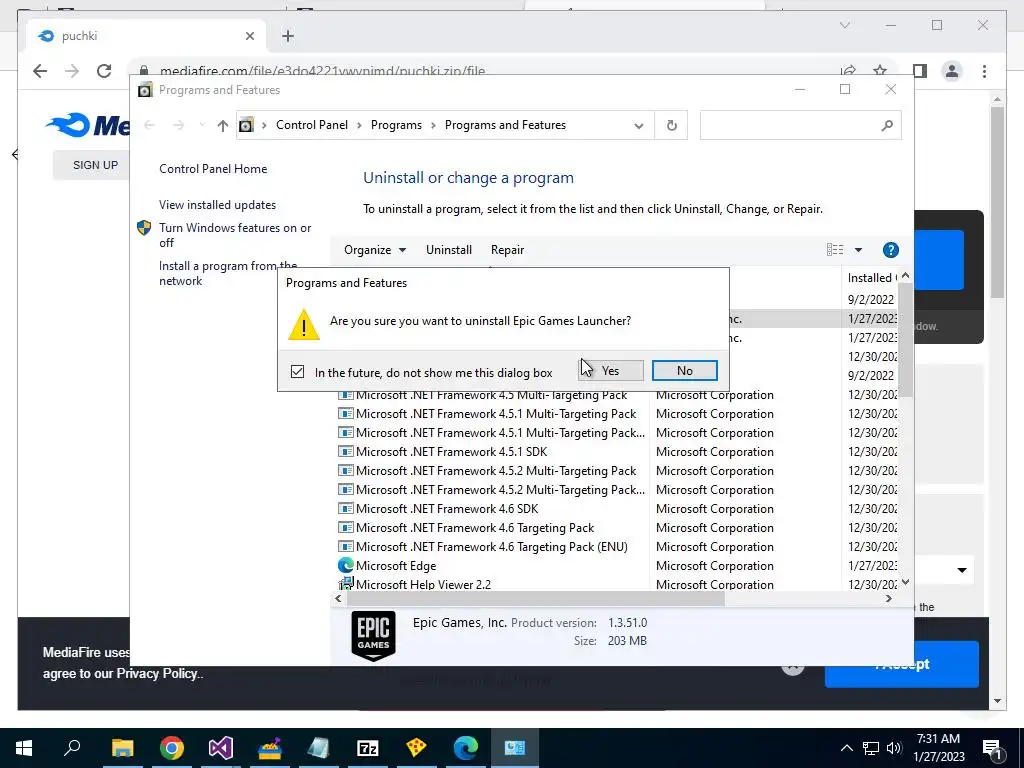This screenshot has height=768, width=1024.
Task: Open the Chrome three-dot menu
Action: tap(984, 71)
